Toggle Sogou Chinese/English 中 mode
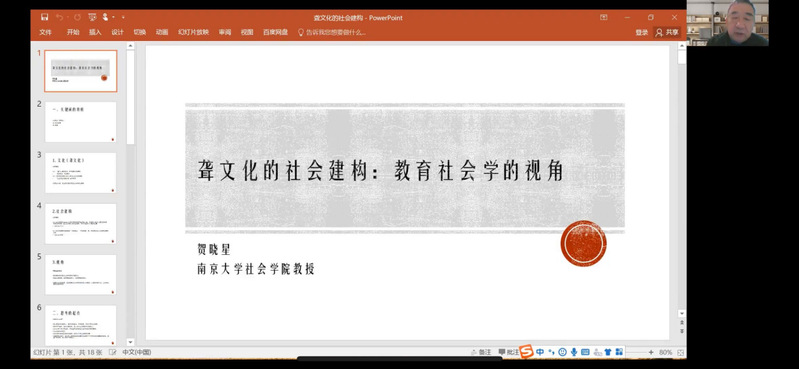 tap(540, 352)
